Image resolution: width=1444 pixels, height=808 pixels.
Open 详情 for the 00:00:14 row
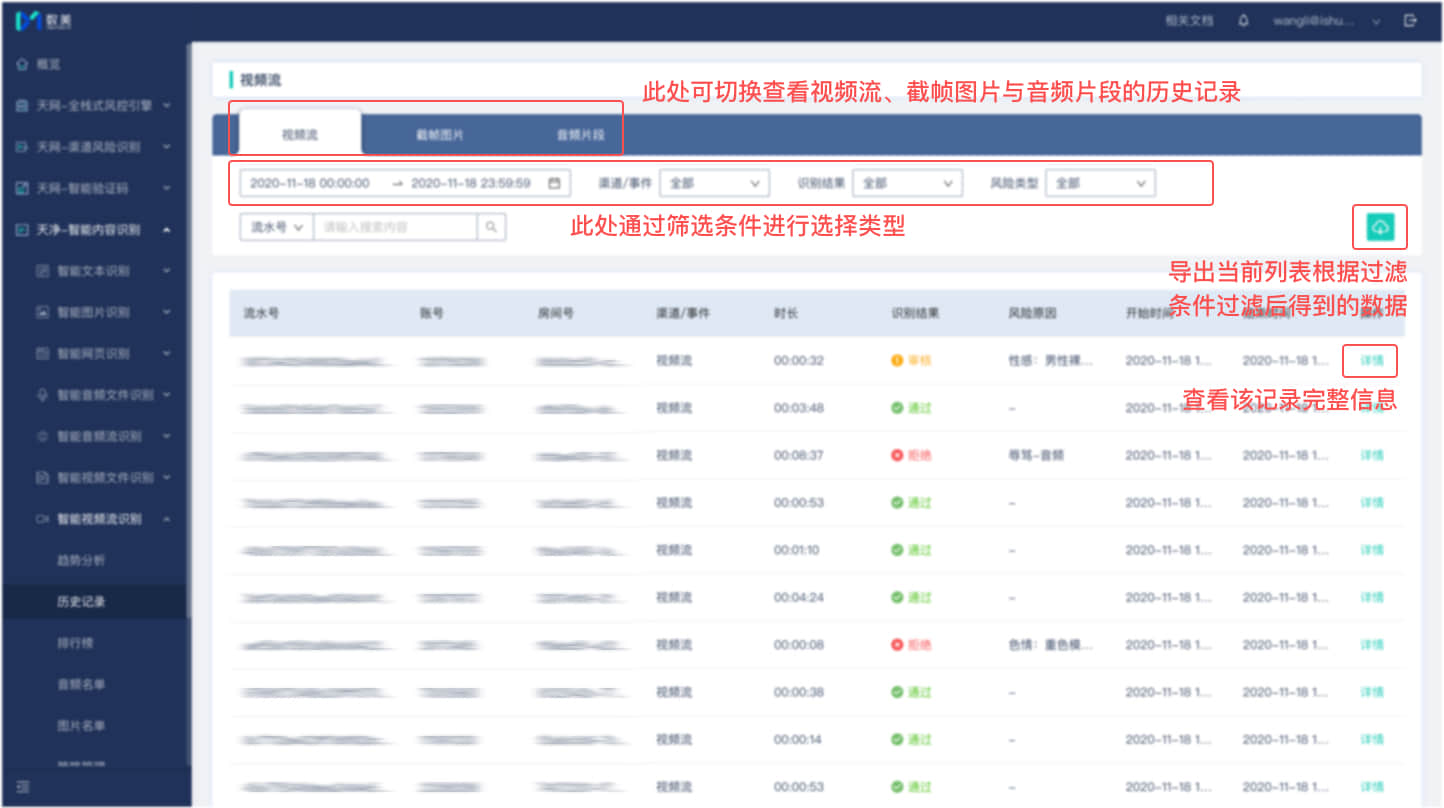(1371, 739)
